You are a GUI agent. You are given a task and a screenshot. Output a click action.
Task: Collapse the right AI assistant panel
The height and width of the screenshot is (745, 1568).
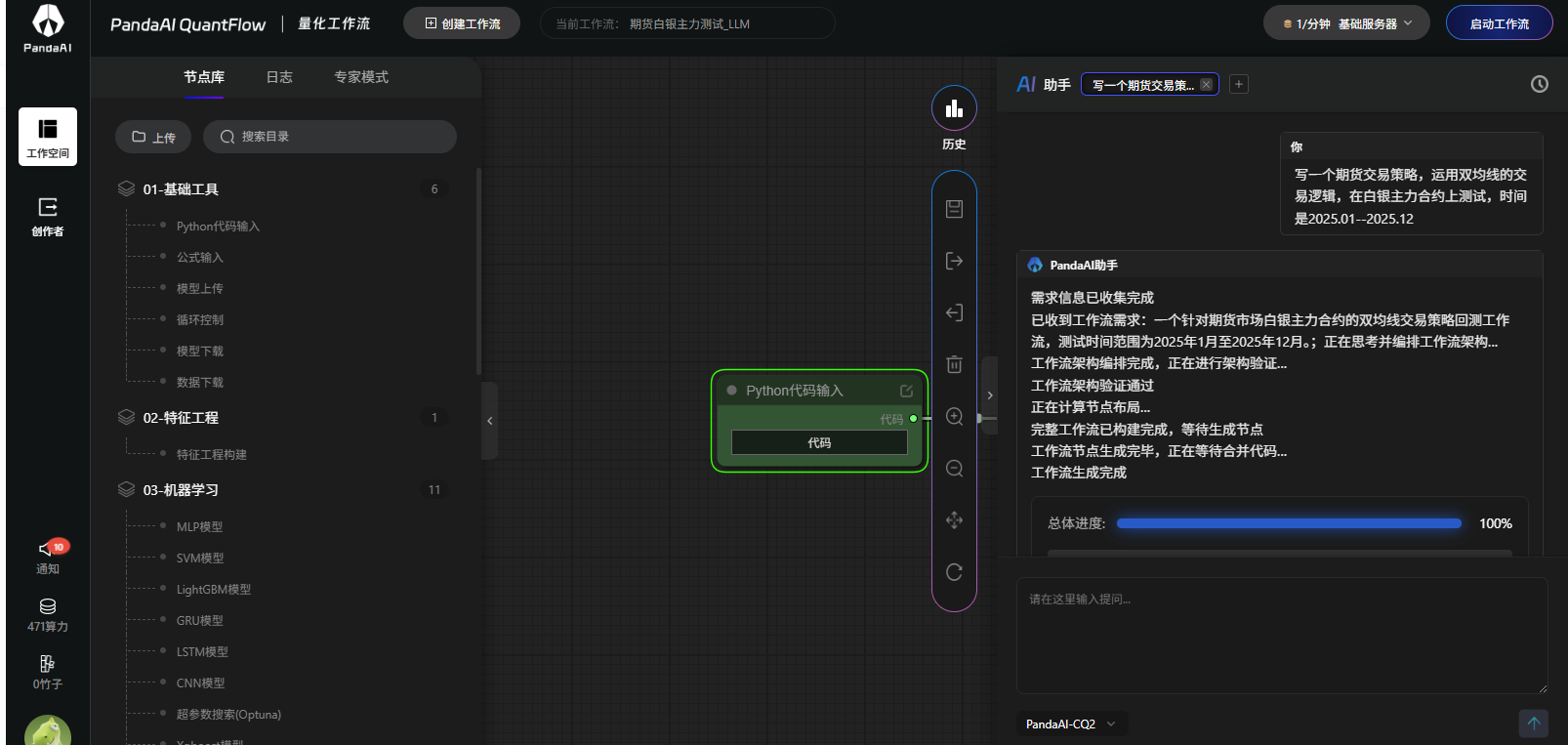[x=990, y=395]
